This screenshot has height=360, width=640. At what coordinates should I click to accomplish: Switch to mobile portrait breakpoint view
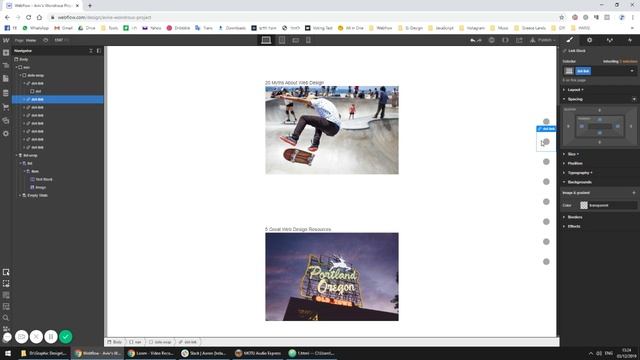pos(308,40)
